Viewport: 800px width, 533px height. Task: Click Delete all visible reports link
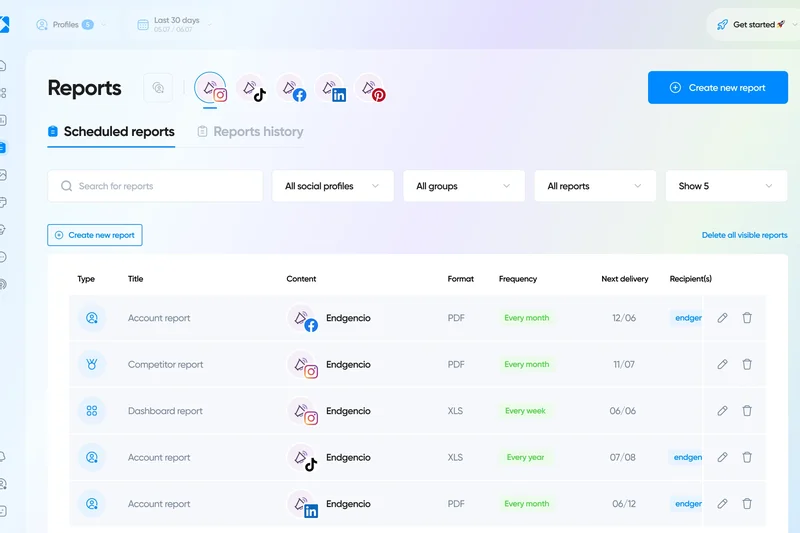pos(744,235)
